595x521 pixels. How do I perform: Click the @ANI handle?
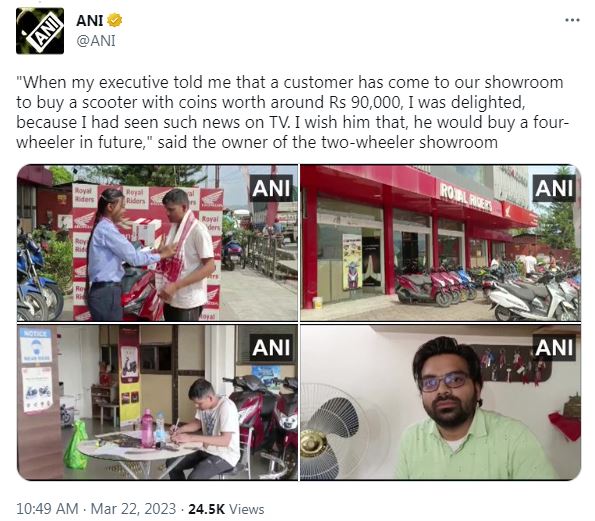96,41
